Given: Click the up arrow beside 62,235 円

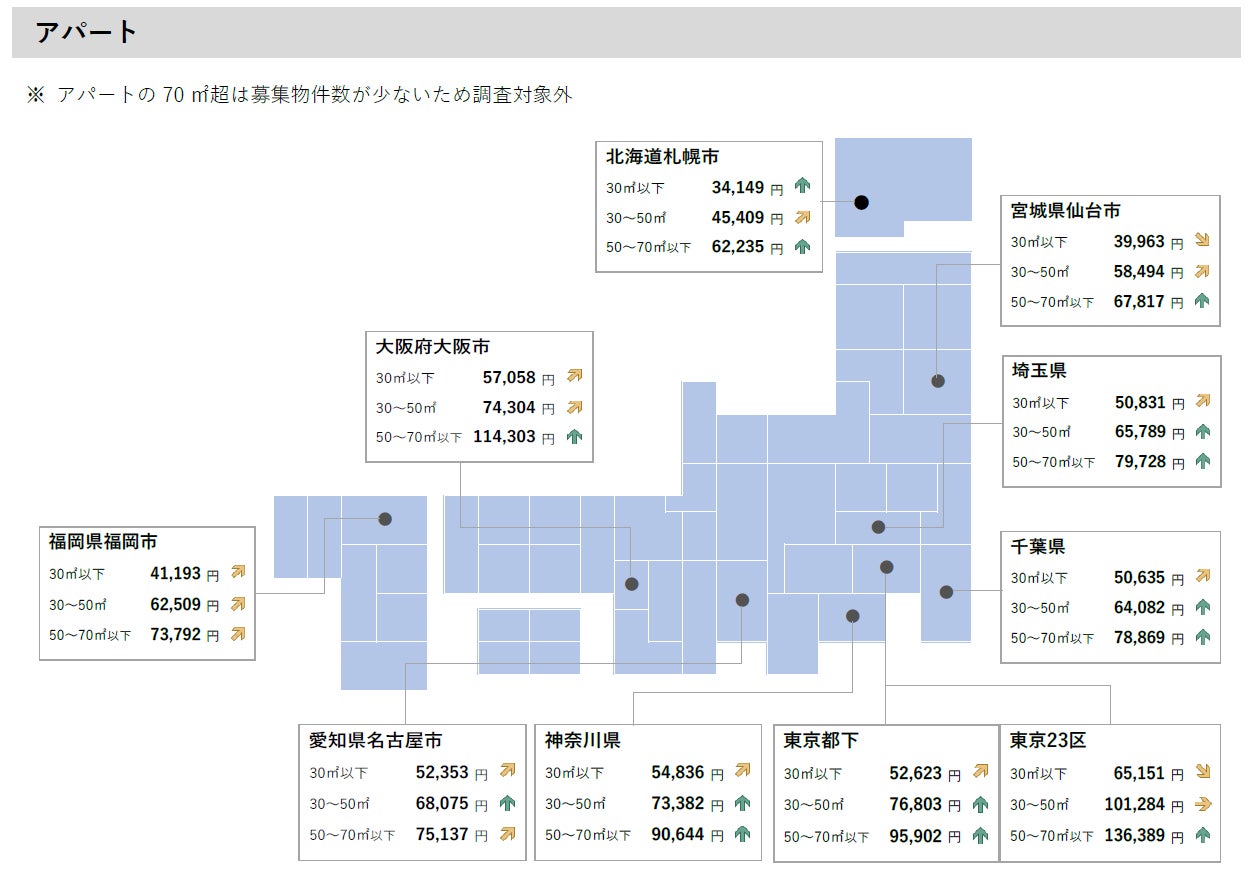Looking at the screenshot, I should coord(802,247).
